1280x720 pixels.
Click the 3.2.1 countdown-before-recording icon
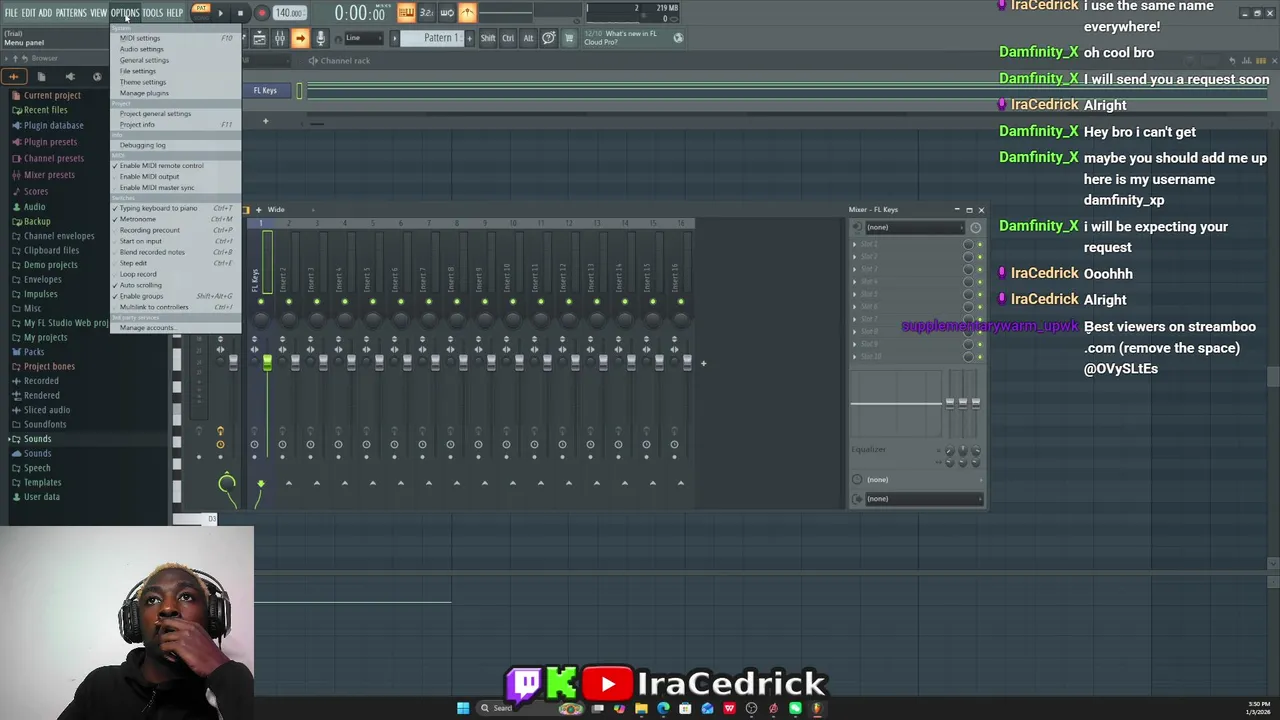tap(427, 13)
